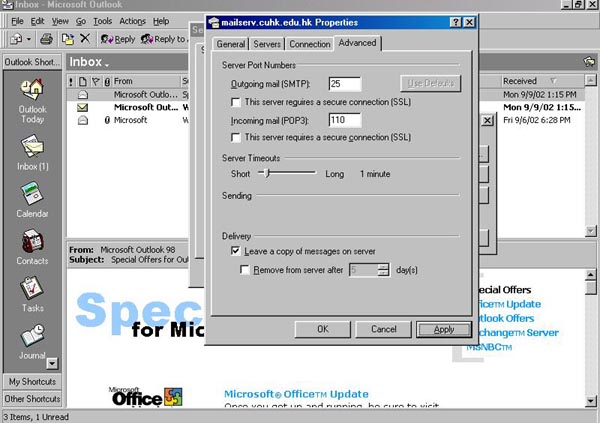Click the MSNBC link in preview

click(x=489, y=347)
